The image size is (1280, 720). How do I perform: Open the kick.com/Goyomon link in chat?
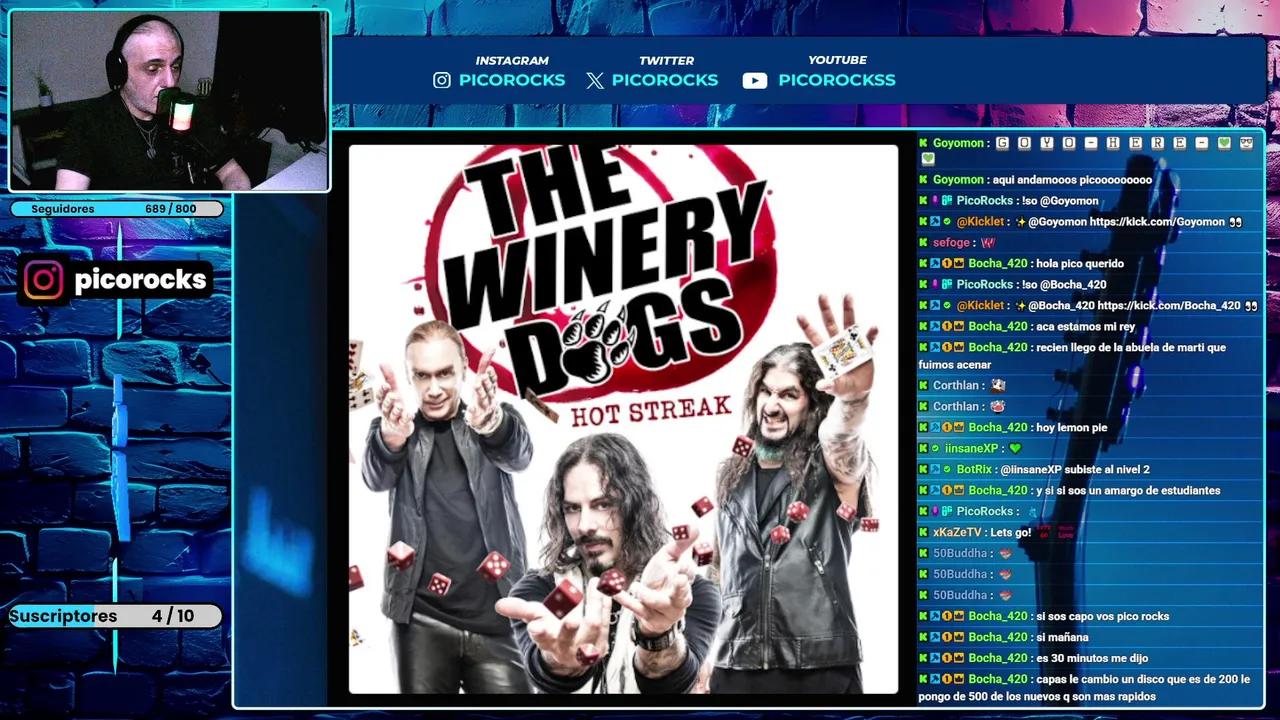click(1157, 222)
